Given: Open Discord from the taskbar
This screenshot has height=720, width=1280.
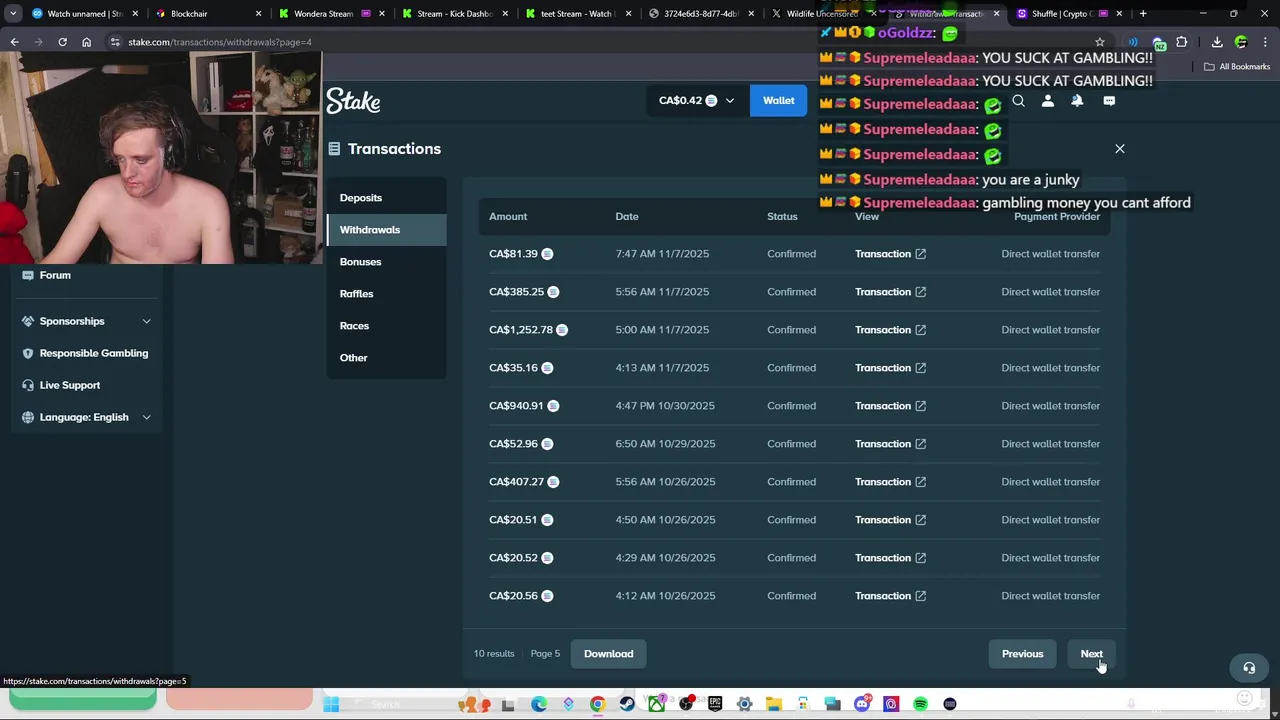Looking at the screenshot, I should coord(862,704).
